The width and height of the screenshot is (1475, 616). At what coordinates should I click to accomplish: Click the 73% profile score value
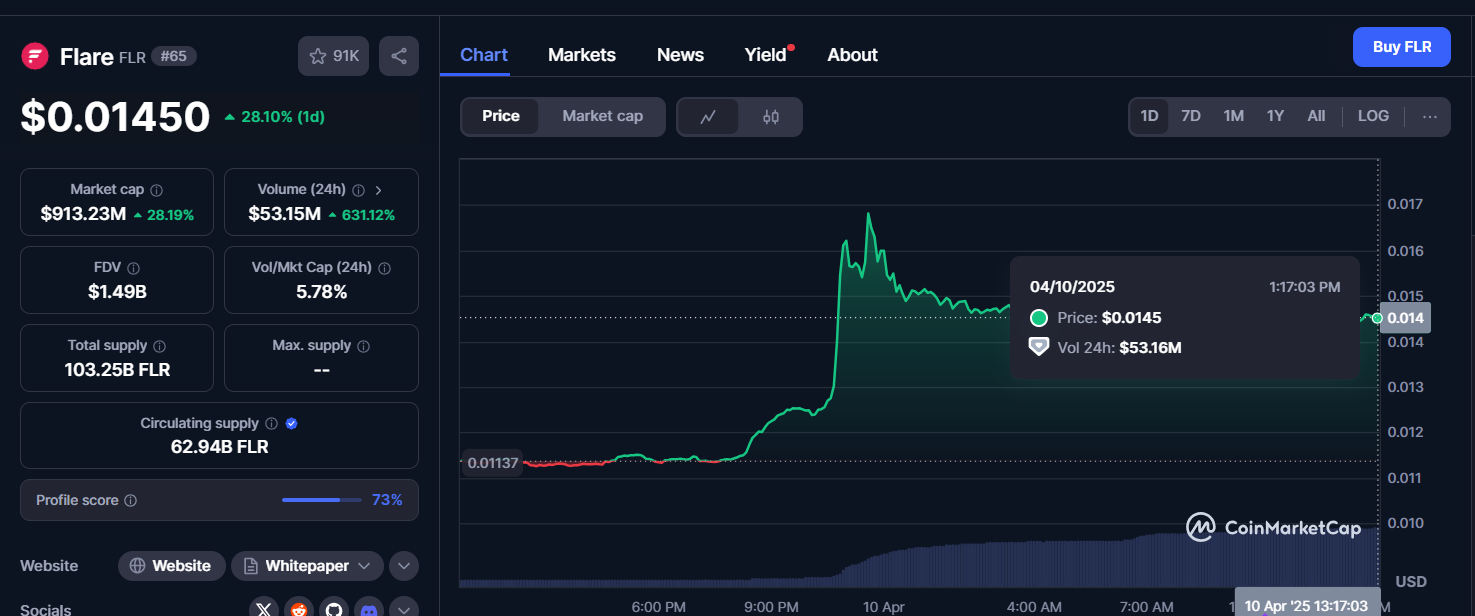coord(387,500)
